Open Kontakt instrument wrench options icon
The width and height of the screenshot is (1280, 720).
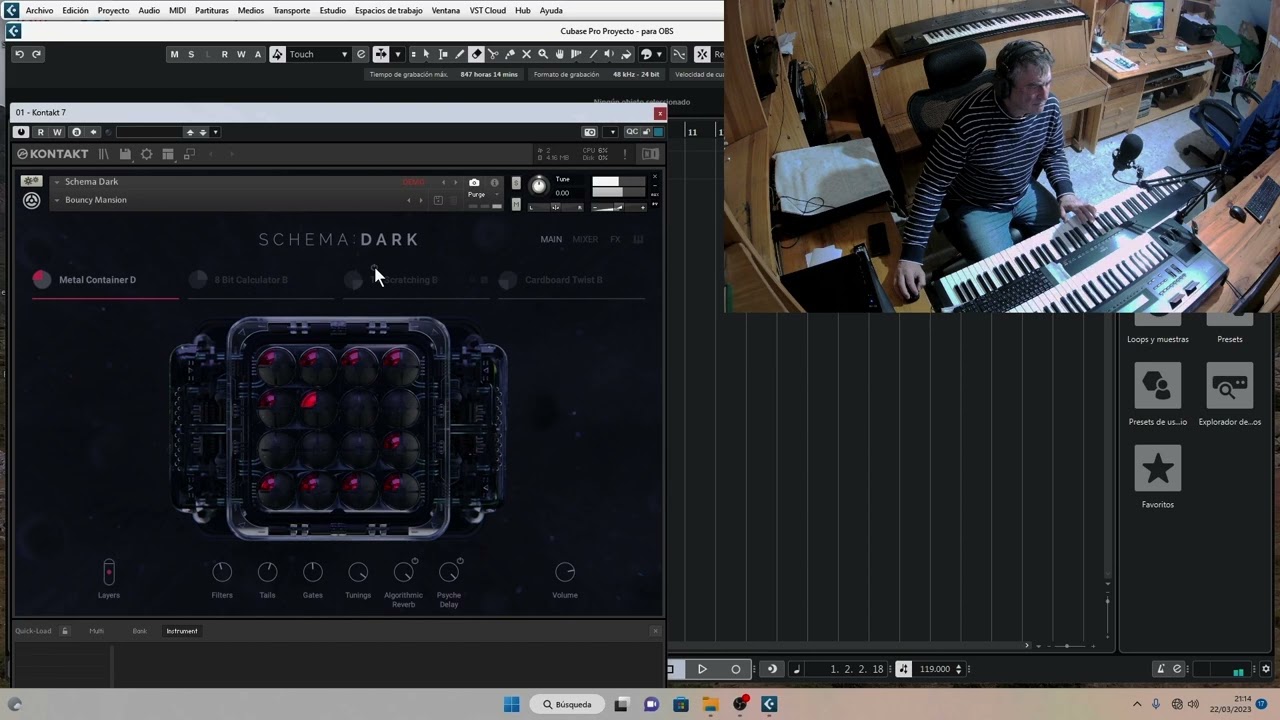pyautogui.click(x=31, y=181)
